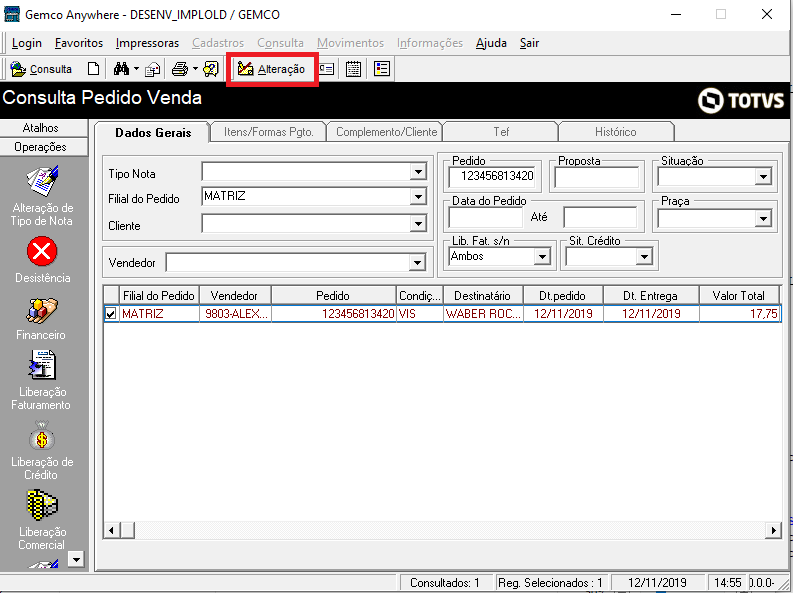Screen dimensions: 793x593
Task: Switch to the Dados Gerais tab
Action: click(x=153, y=132)
